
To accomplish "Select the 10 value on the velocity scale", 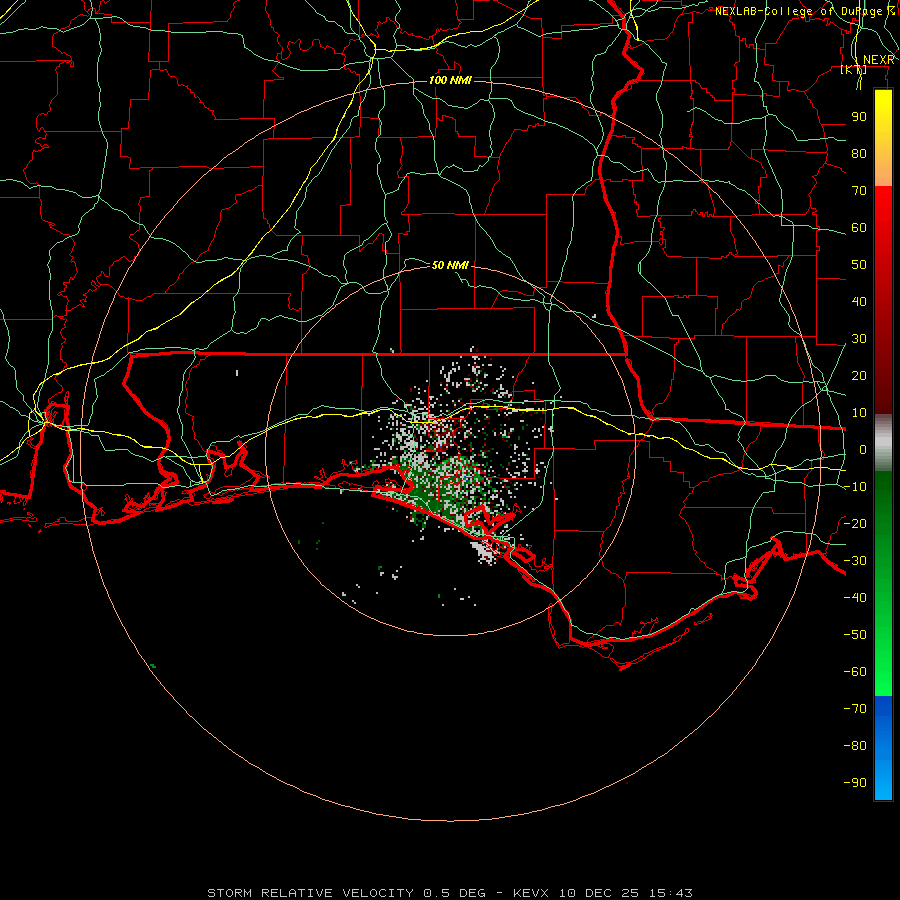I will [859, 413].
